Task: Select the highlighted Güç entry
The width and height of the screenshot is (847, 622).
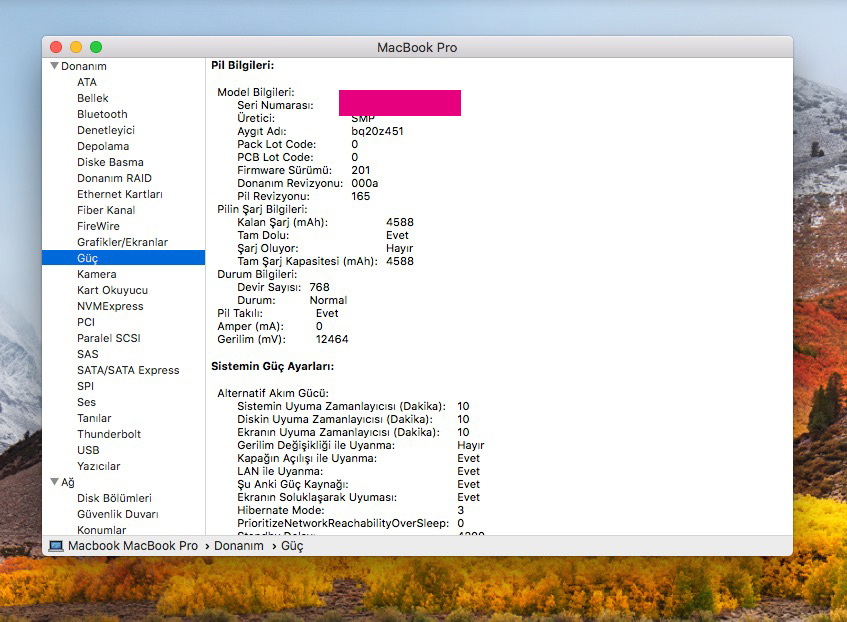Action: click(x=124, y=258)
